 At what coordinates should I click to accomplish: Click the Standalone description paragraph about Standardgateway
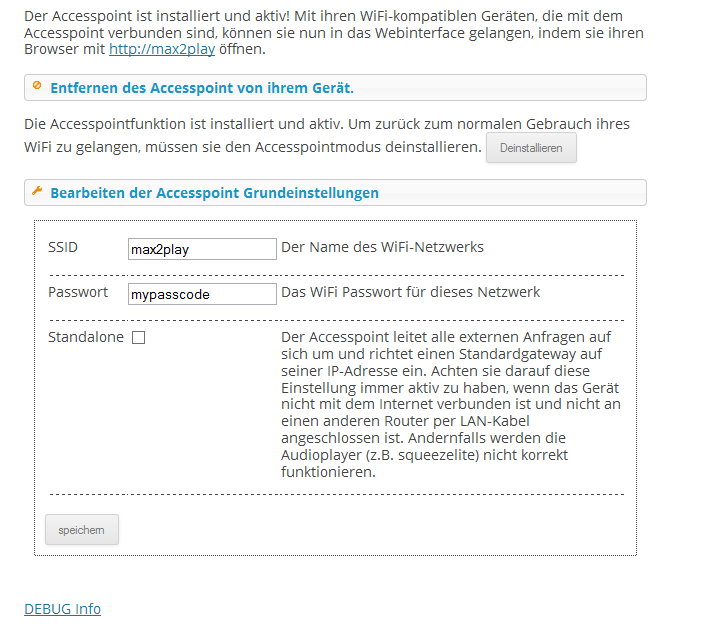(x=450, y=404)
